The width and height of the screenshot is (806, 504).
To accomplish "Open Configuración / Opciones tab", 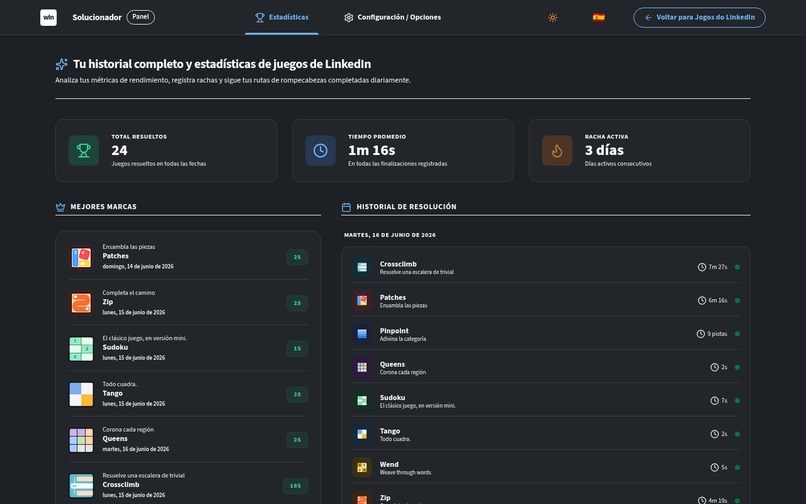I will point(392,17).
